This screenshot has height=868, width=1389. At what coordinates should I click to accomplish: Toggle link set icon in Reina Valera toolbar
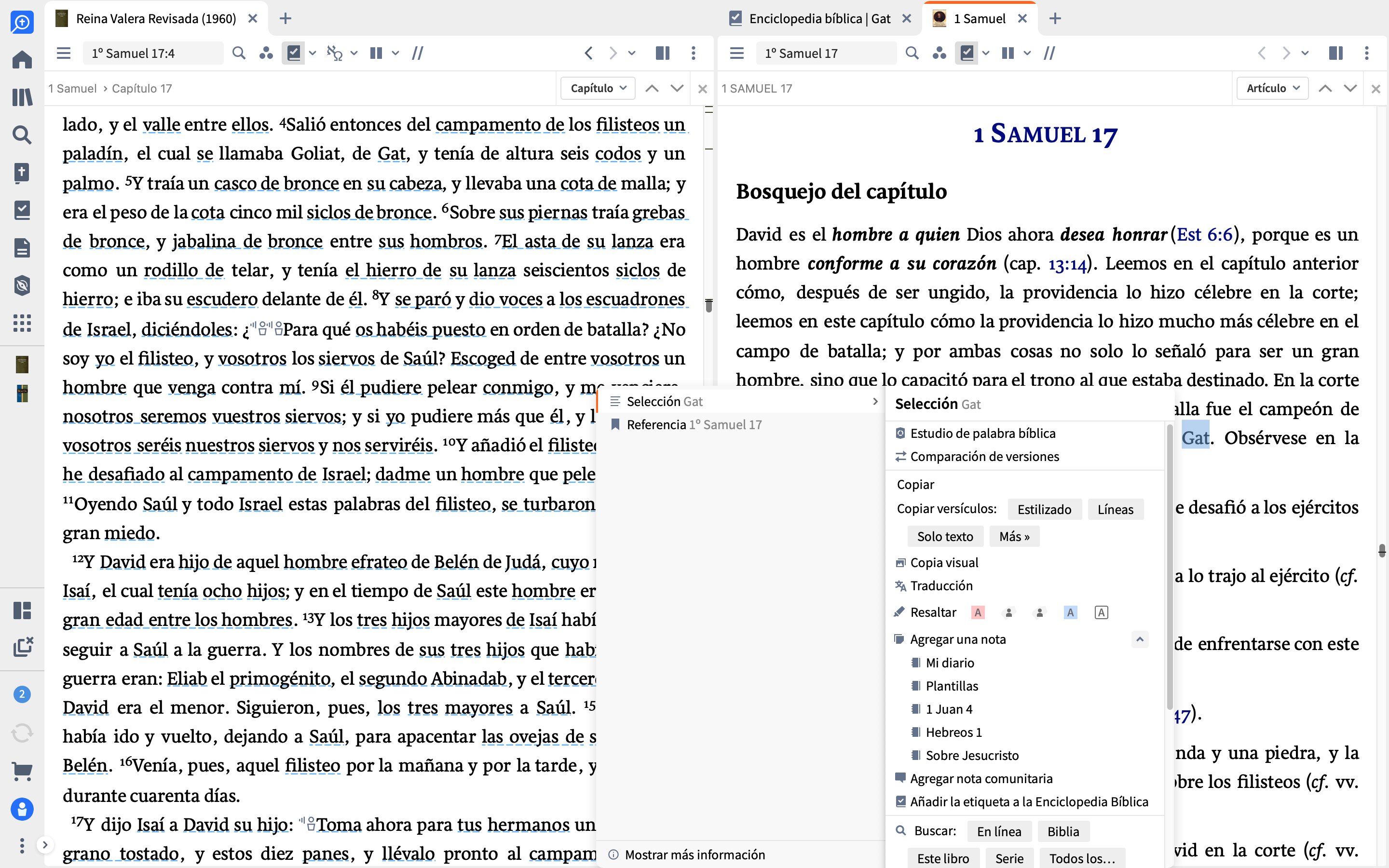tap(334, 54)
